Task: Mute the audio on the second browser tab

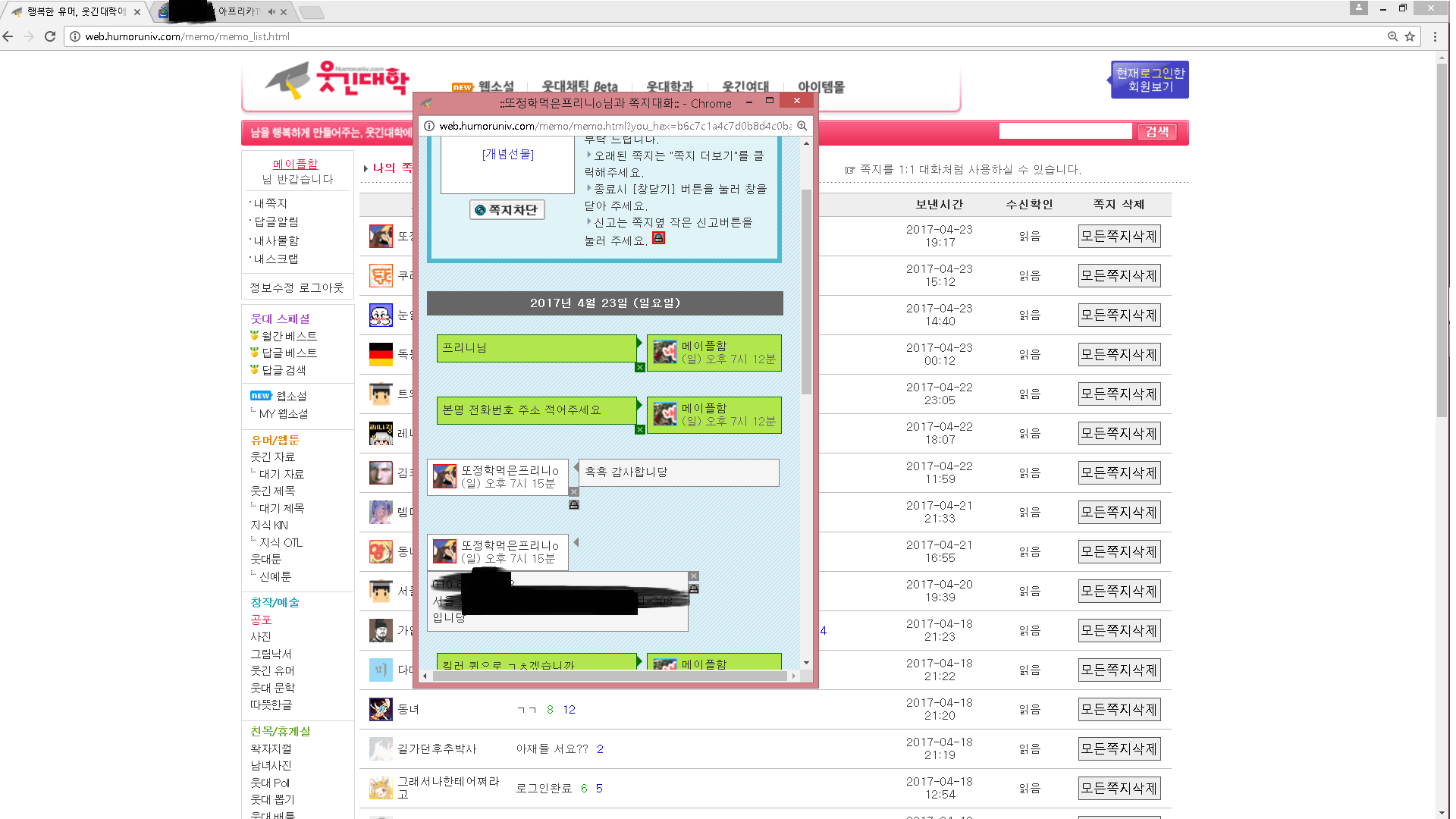Action: coord(271,12)
